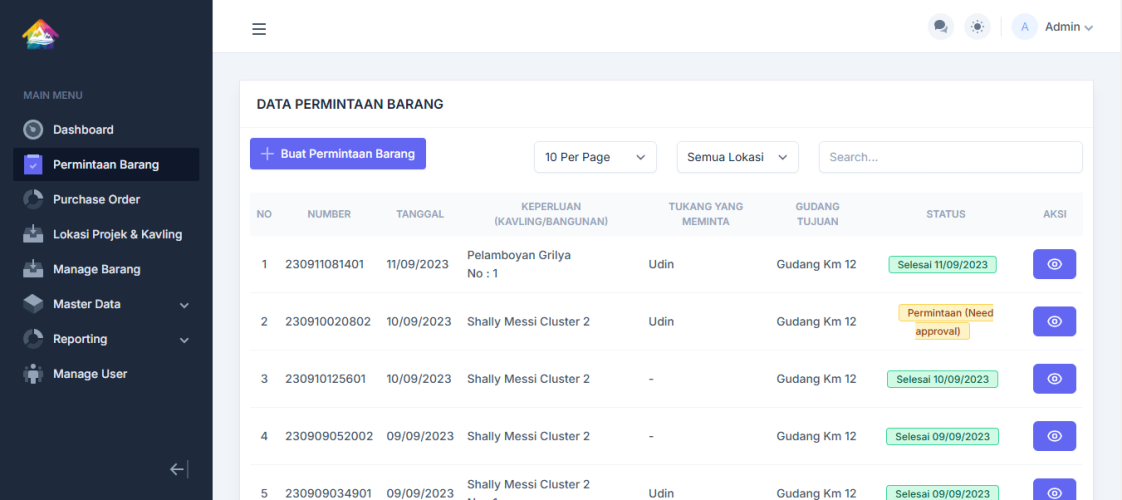The image size is (1122, 500).
Task: Click the Dashboard sidebar icon
Action: click(33, 130)
